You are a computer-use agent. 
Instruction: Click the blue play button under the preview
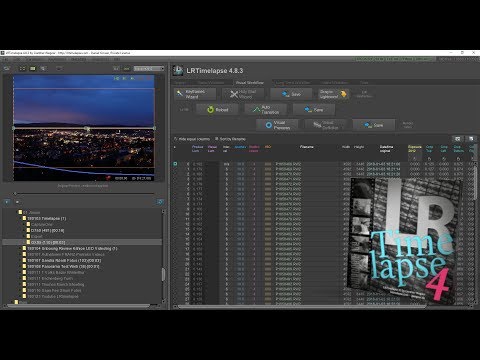pos(7,202)
